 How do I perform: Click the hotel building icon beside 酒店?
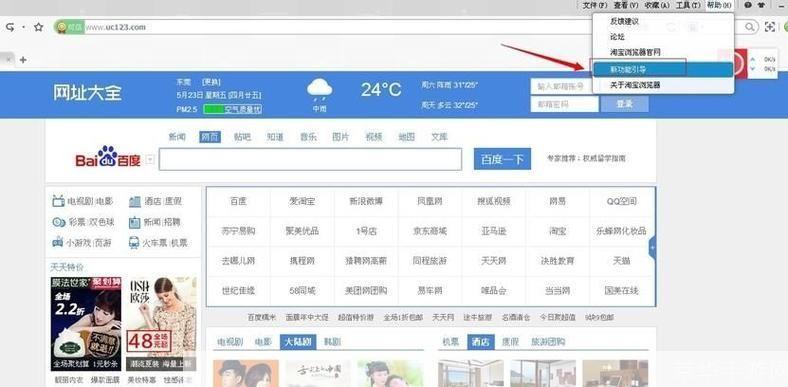coord(135,202)
